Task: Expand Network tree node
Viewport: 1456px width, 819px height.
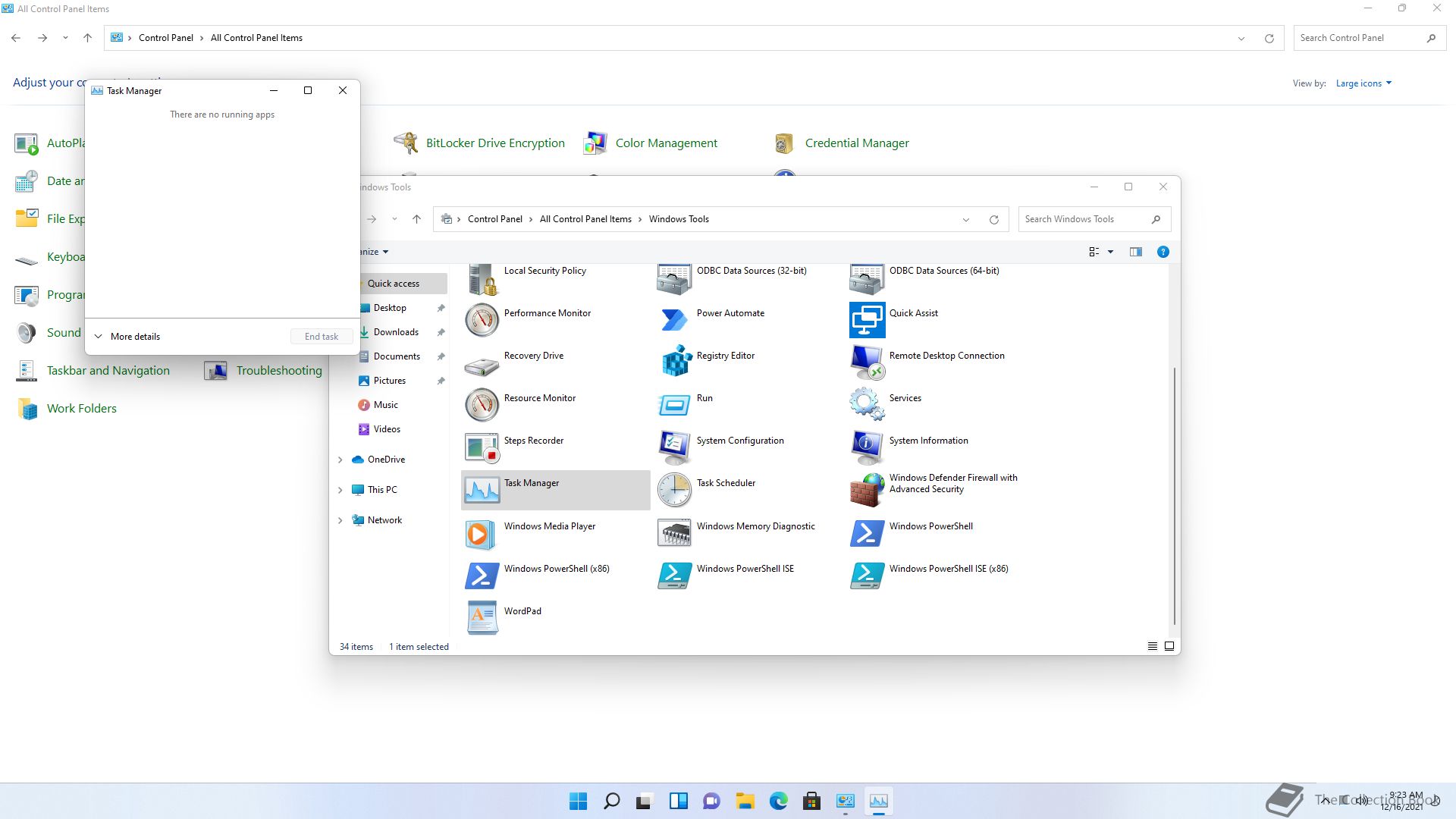Action: [340, 520]
